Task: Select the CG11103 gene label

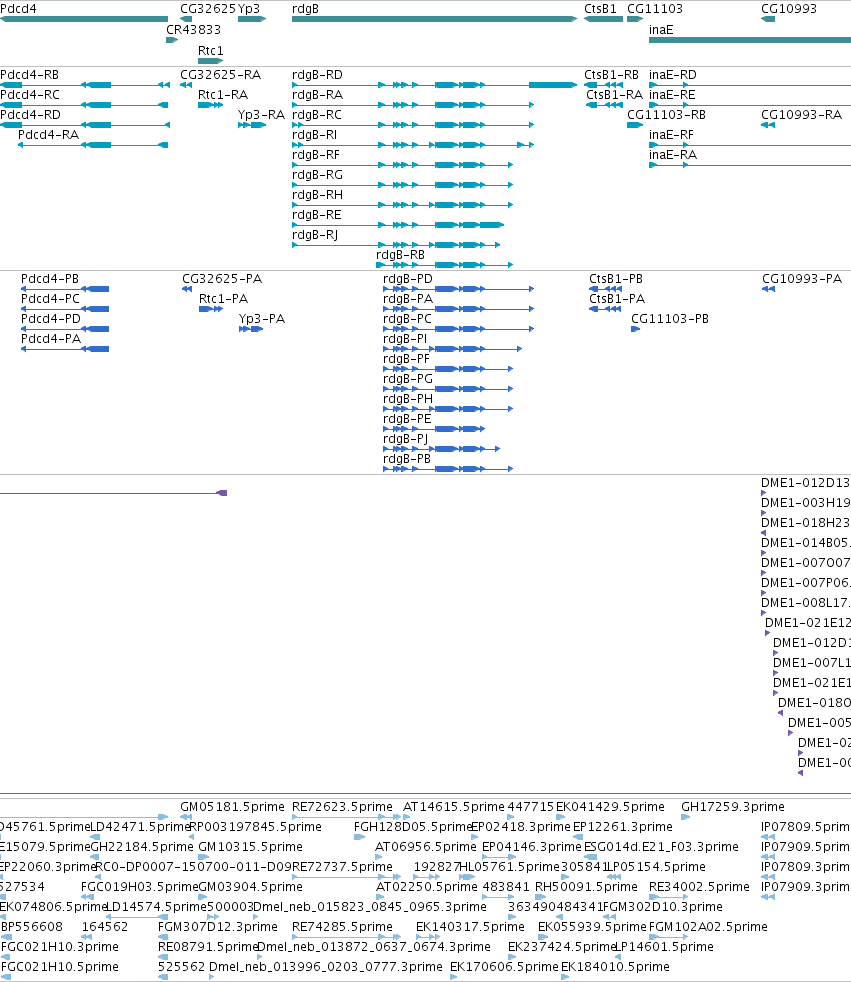Action: (x=655, y=9)
